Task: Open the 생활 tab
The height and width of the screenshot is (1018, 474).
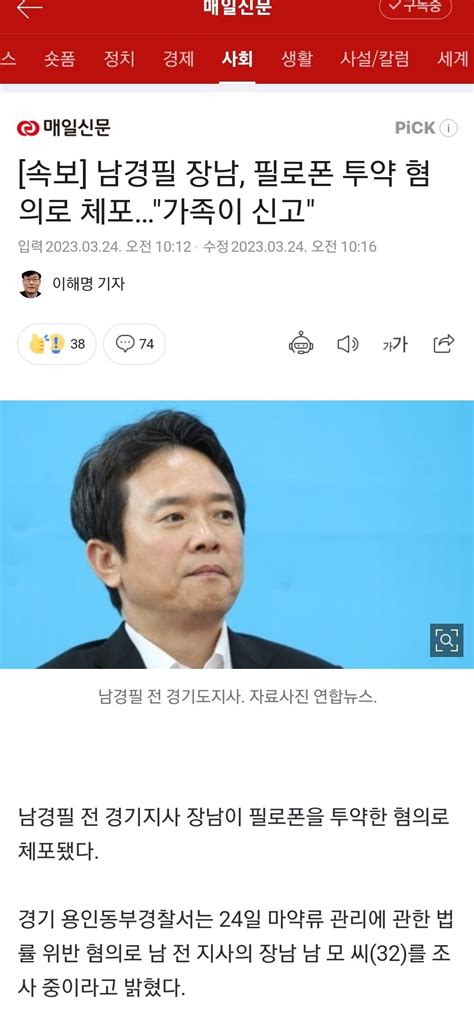Action: coord(297,59)
